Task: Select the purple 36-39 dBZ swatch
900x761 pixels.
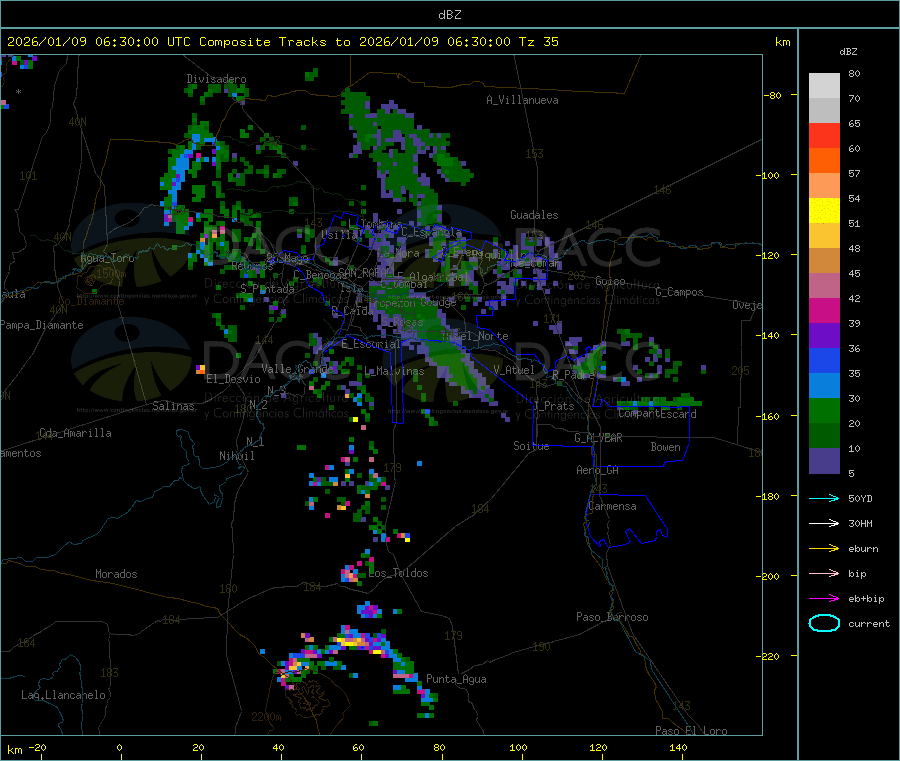Action: click(824, 336)
